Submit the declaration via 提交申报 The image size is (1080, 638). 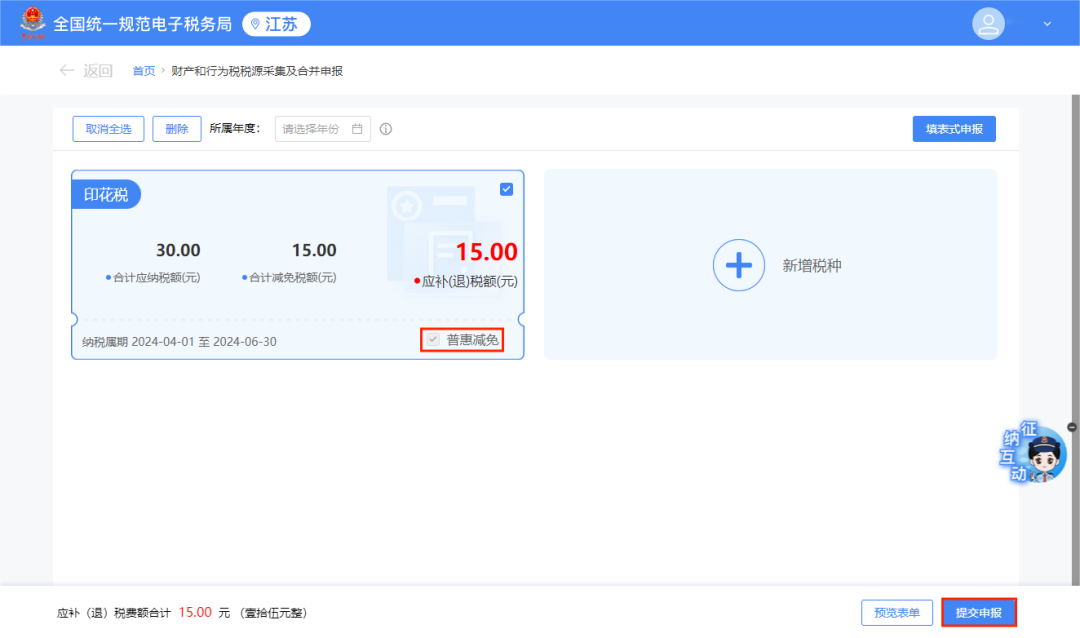(978, 612)
